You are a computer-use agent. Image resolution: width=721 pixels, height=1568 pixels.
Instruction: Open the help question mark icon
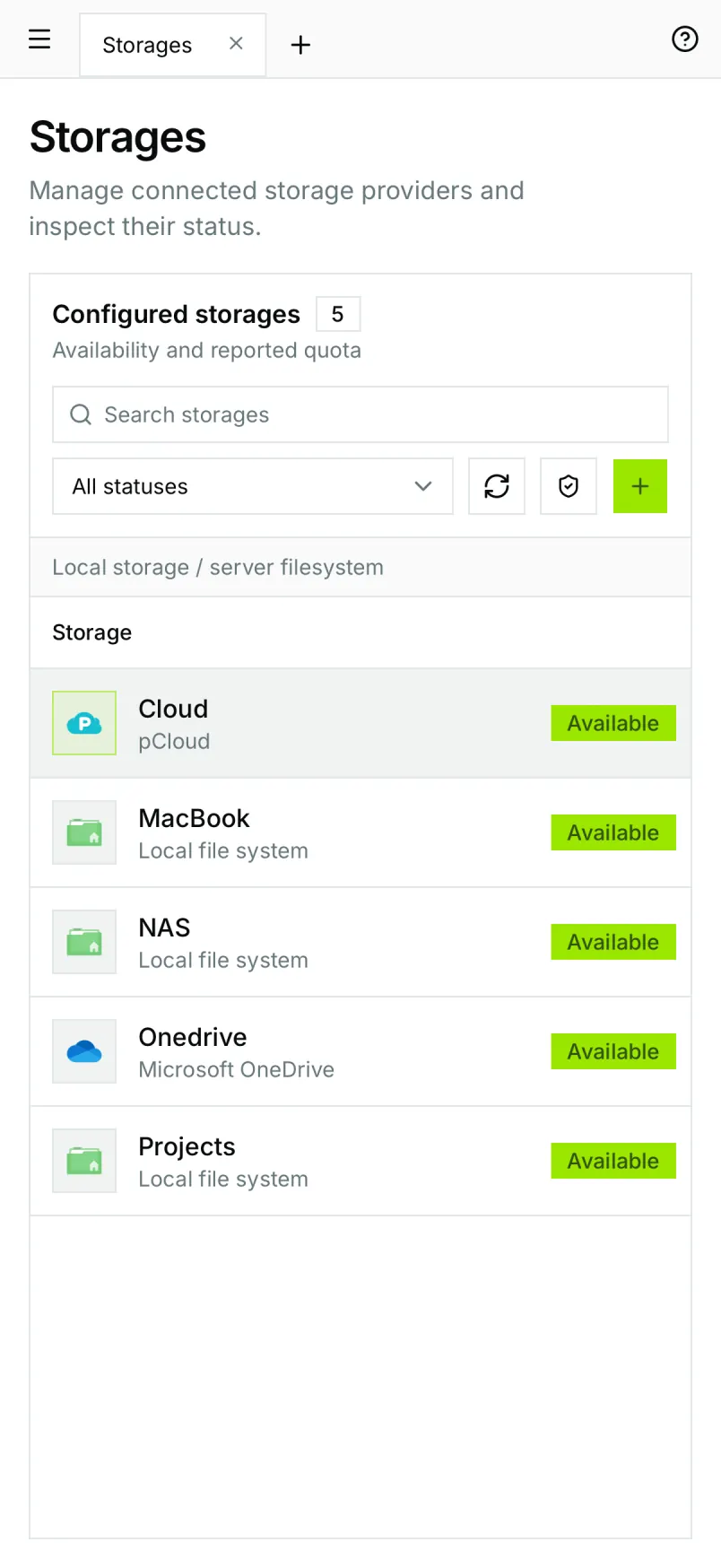click(x=685, y=39)
